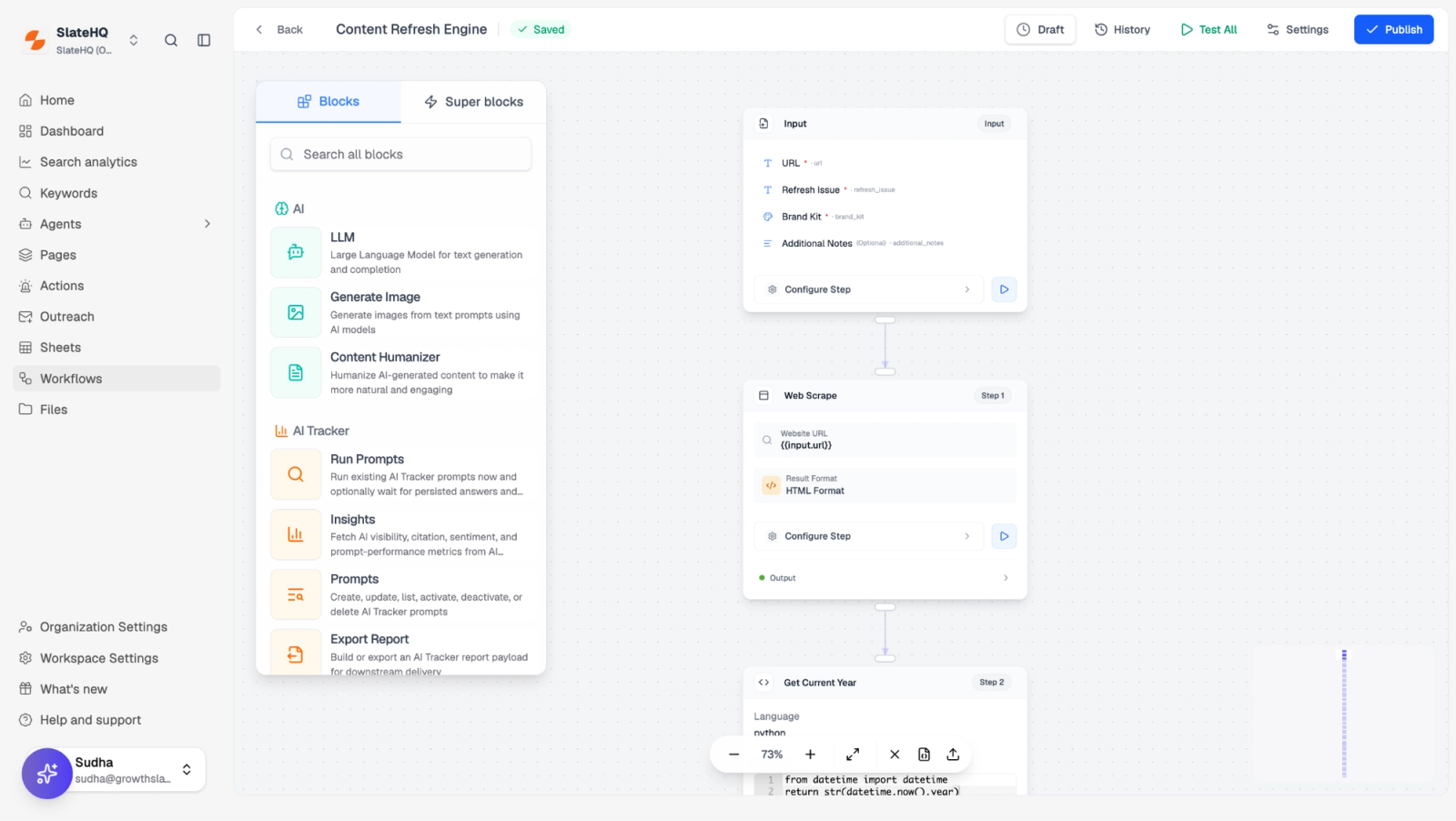
Task: Zoom out with the minus icon
Action: click(733, 755)
